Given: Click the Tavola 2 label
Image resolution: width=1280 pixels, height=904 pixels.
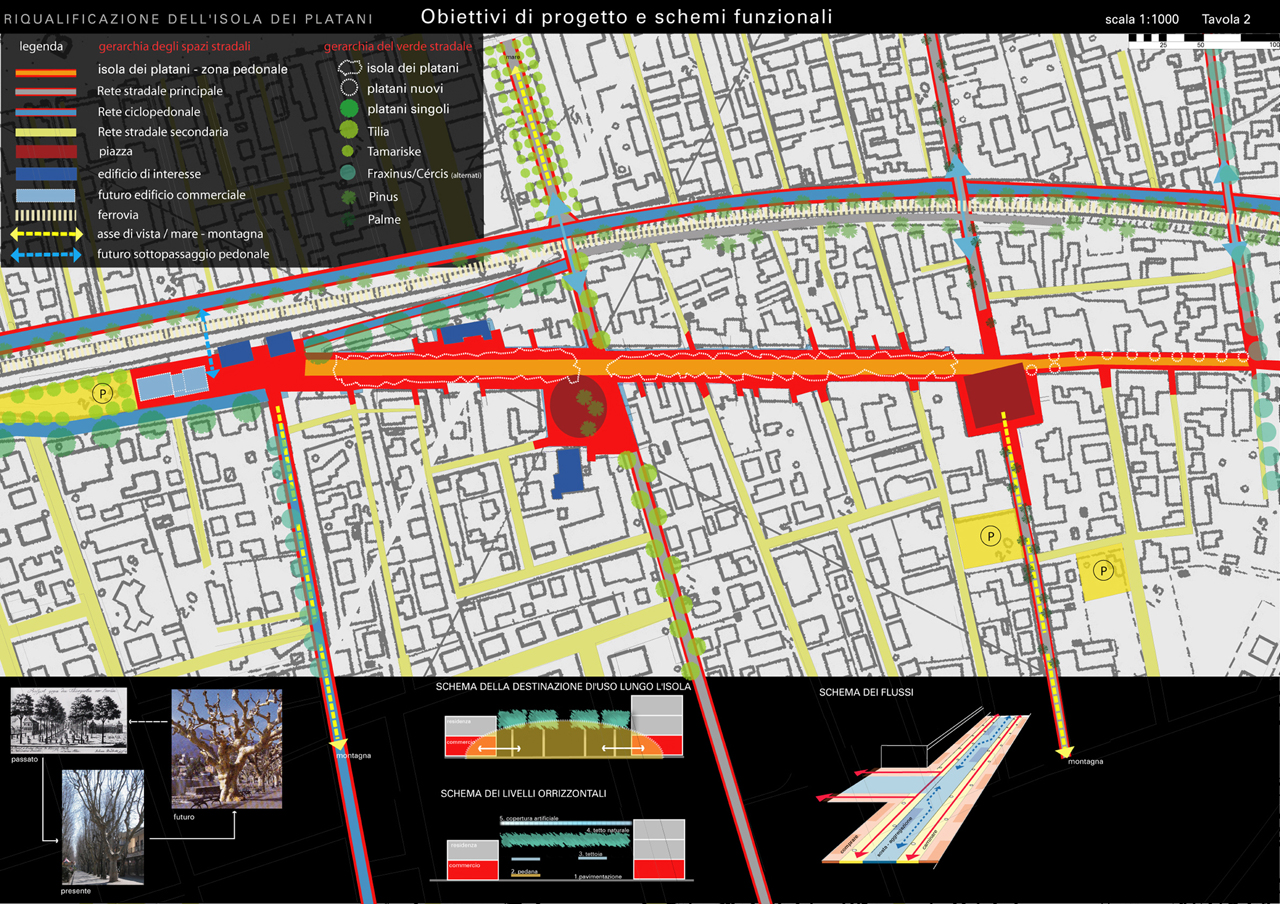Looking at the screenshot, I should (x=1226, y=19).
